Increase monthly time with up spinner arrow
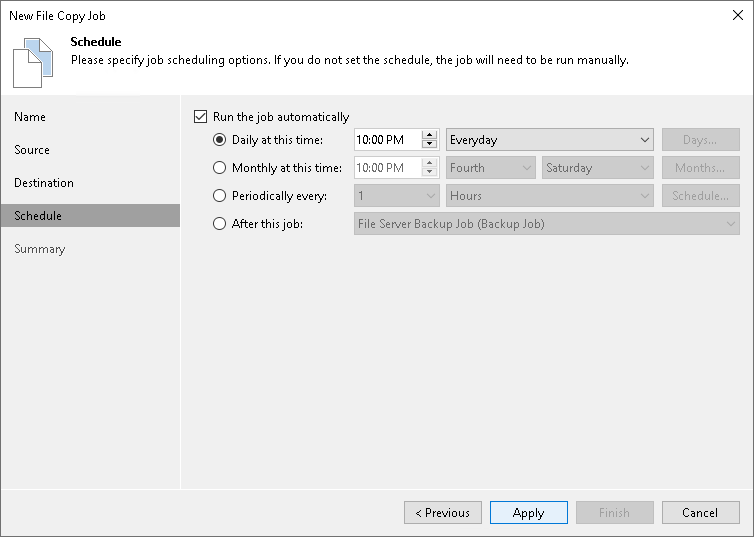754x537 pixels. [429, 162]
